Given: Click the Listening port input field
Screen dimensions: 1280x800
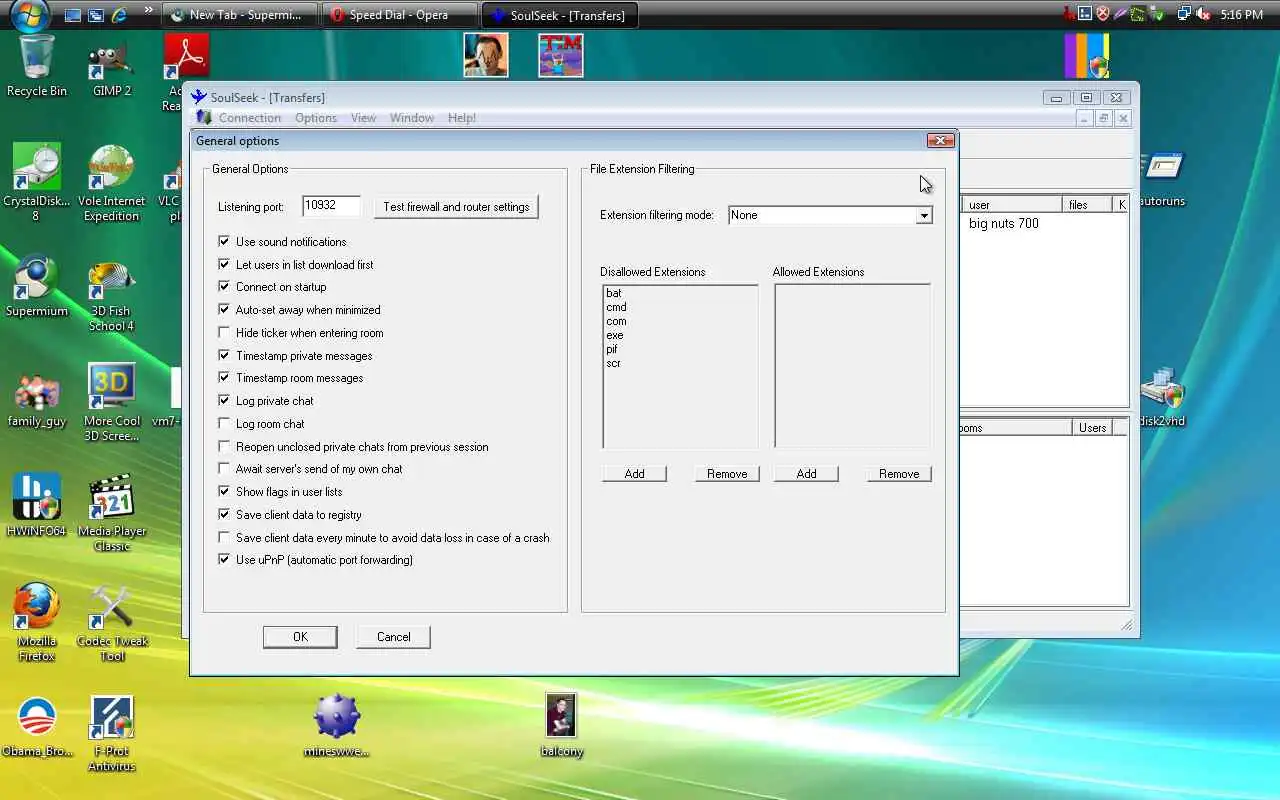Looking at the screenshot, I should (331, 206).
